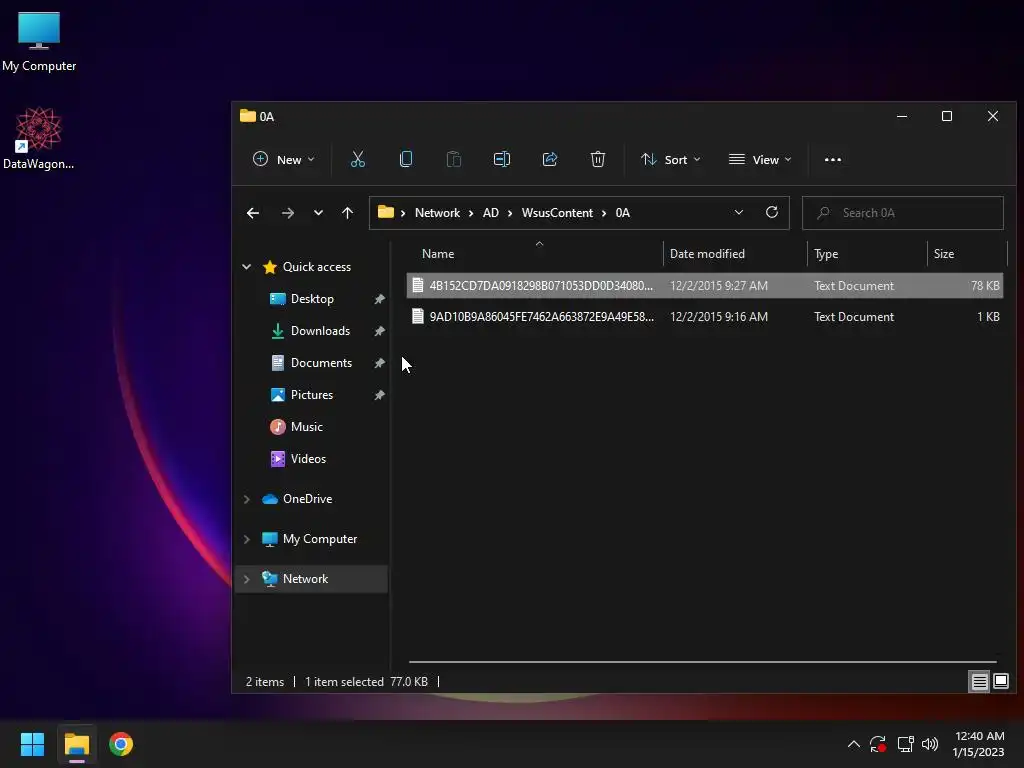Image resolution: width=1024 pixels, height=768 pixels.
Task: Open the clock and date flyout
Action: (x=979, y=744)
